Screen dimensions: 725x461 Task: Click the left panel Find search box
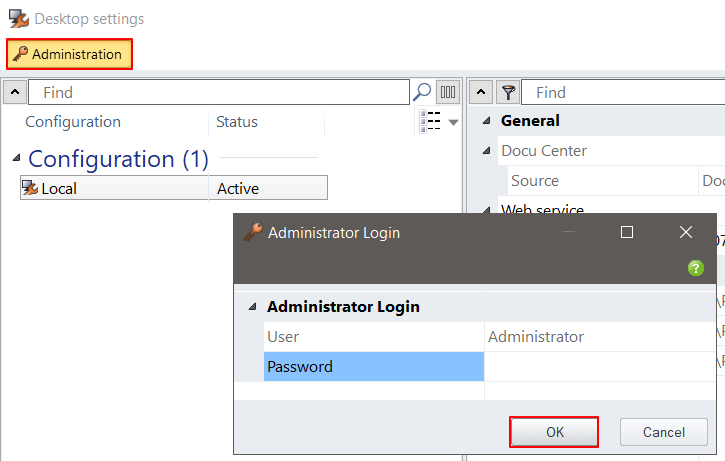pos(220,92)
